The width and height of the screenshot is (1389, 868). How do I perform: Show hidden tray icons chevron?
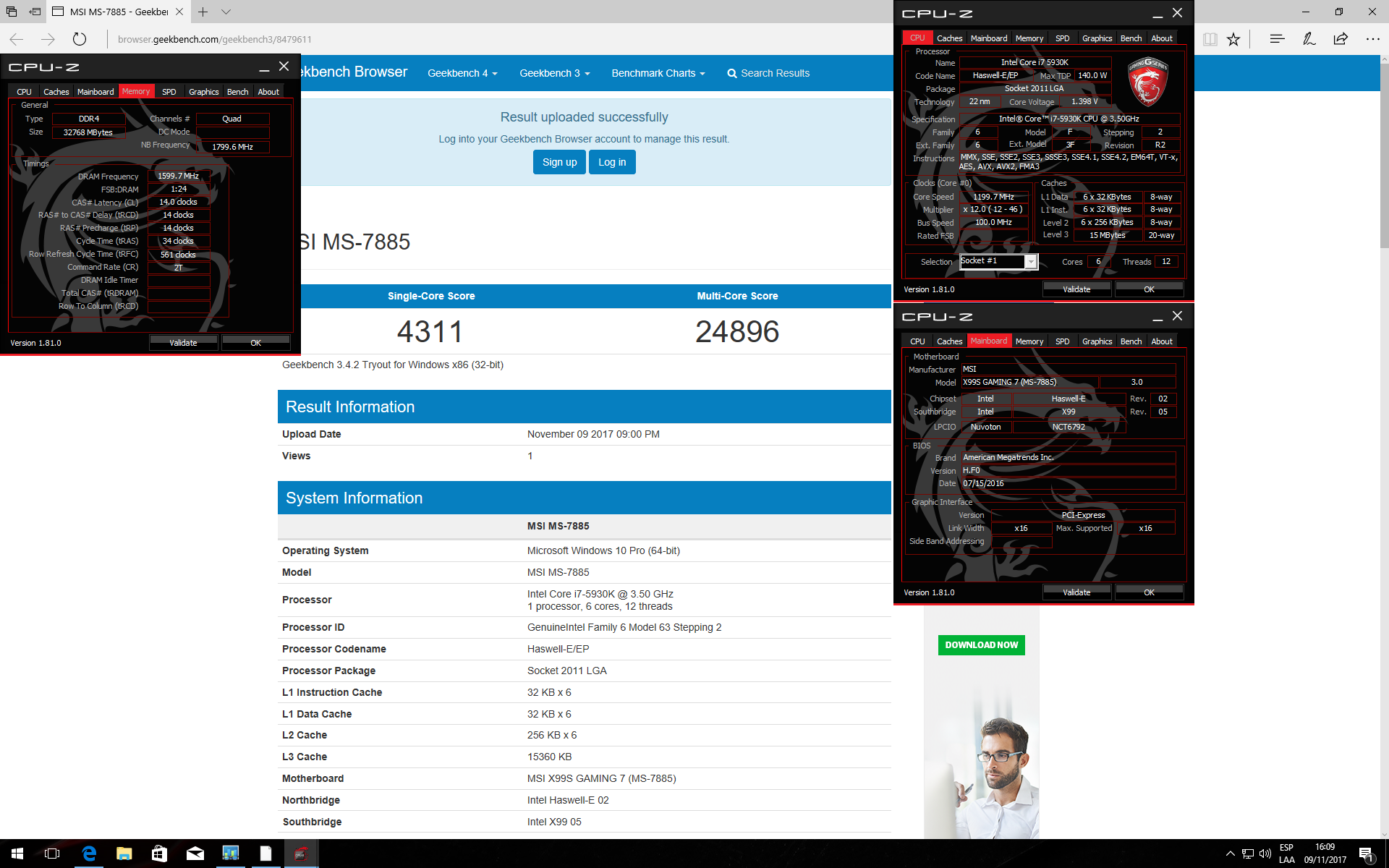[x=1230, y=854]
